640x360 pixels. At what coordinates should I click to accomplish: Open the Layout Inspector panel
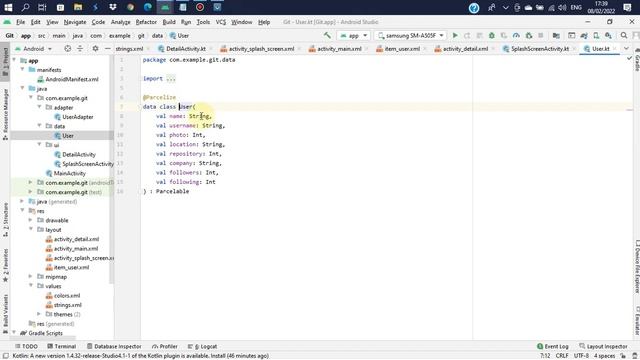tap(603, 346)
